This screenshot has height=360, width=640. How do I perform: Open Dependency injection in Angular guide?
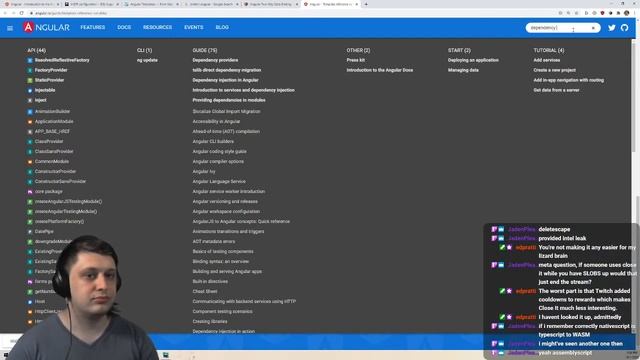(x=225, y=80)
